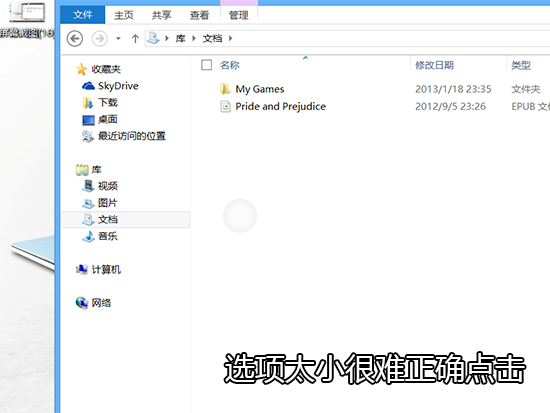Open 视频 library in navigation pane
550x413 pixels.
[108, 186]
